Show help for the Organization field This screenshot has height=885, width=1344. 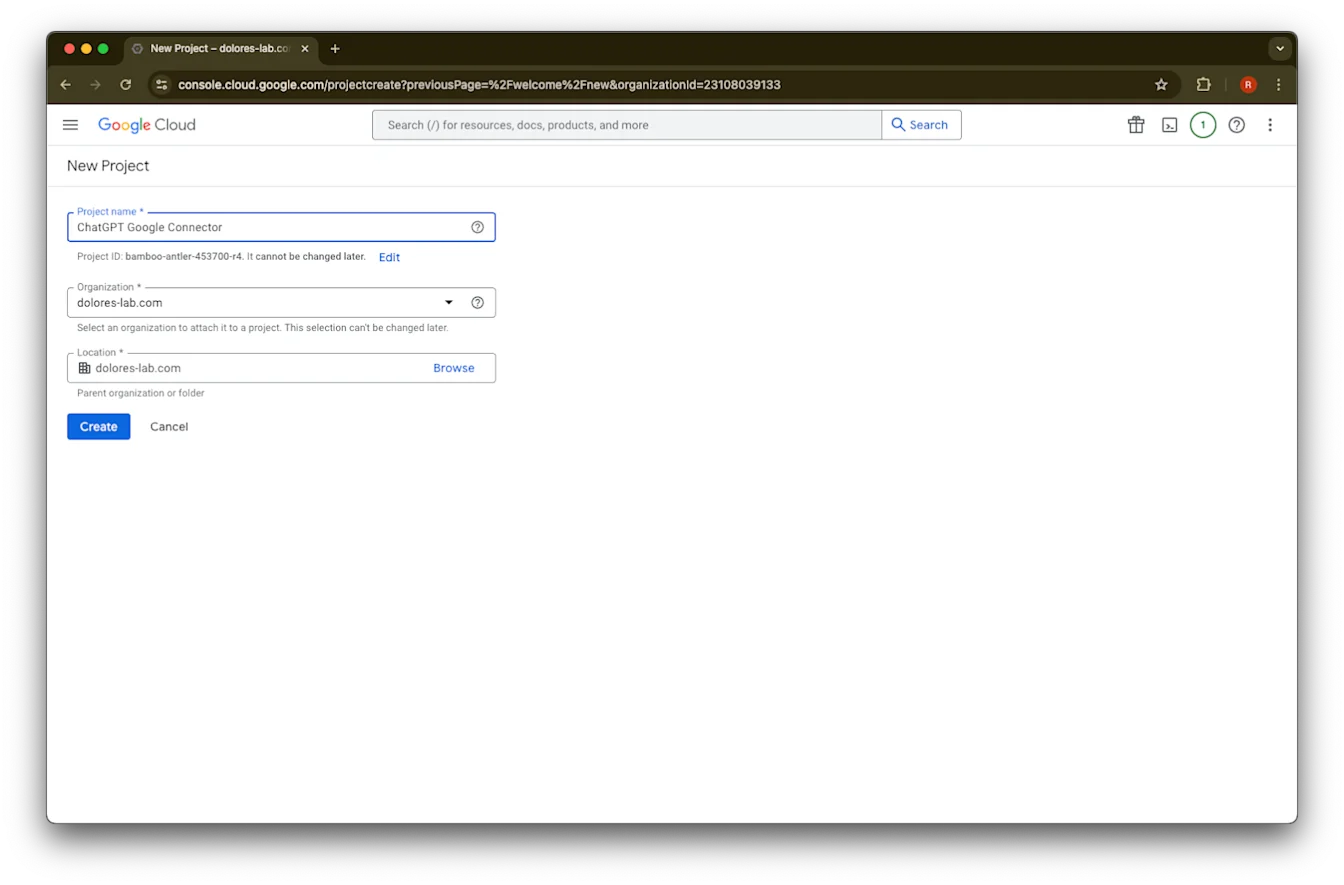(477, 302)
